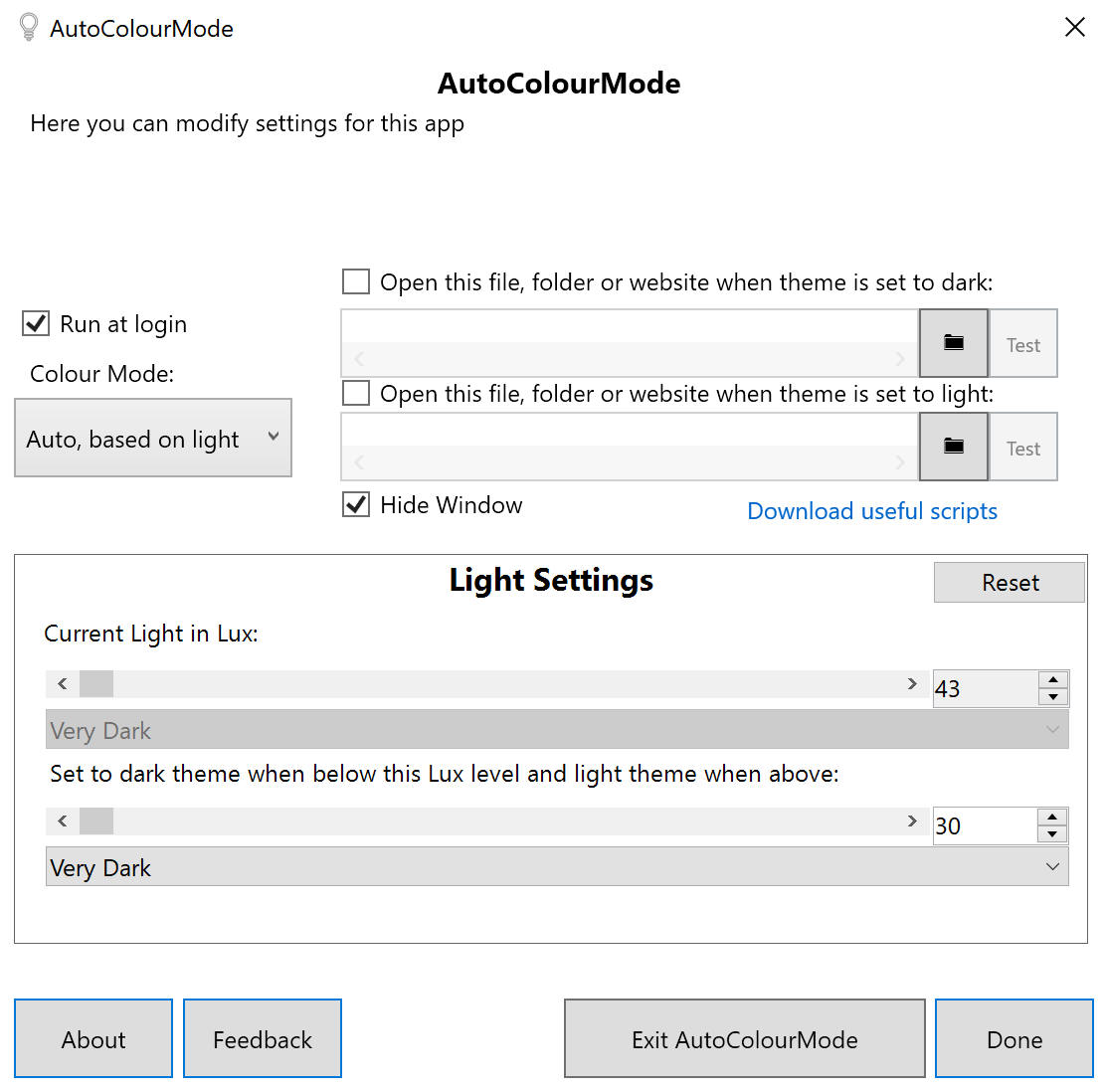This screenshot has width=1104, height=1092.
Task: Open the Download useful scripts link
Action: click(871, 511)
